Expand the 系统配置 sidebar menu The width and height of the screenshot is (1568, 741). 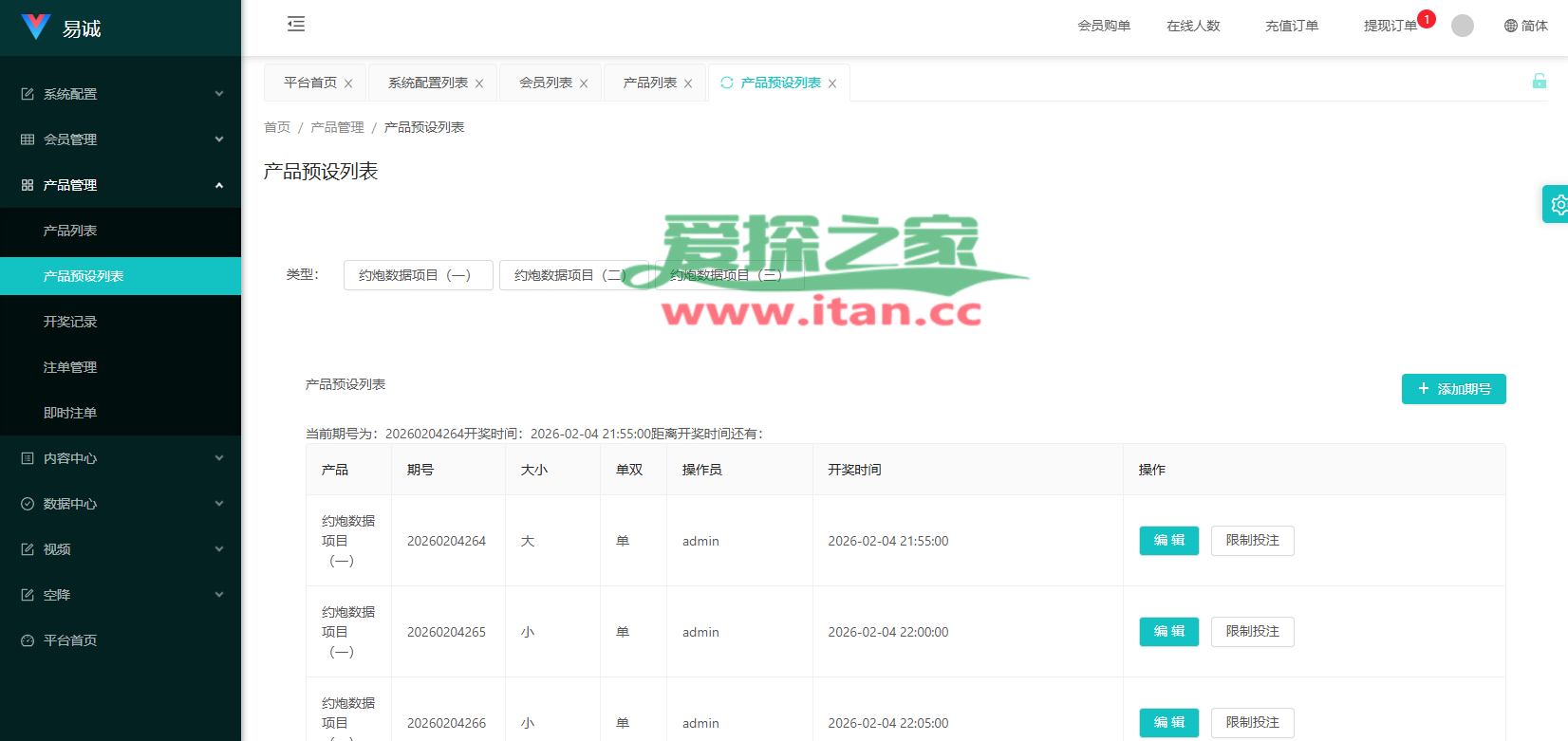pyautogui.click(x=121, y=94)
